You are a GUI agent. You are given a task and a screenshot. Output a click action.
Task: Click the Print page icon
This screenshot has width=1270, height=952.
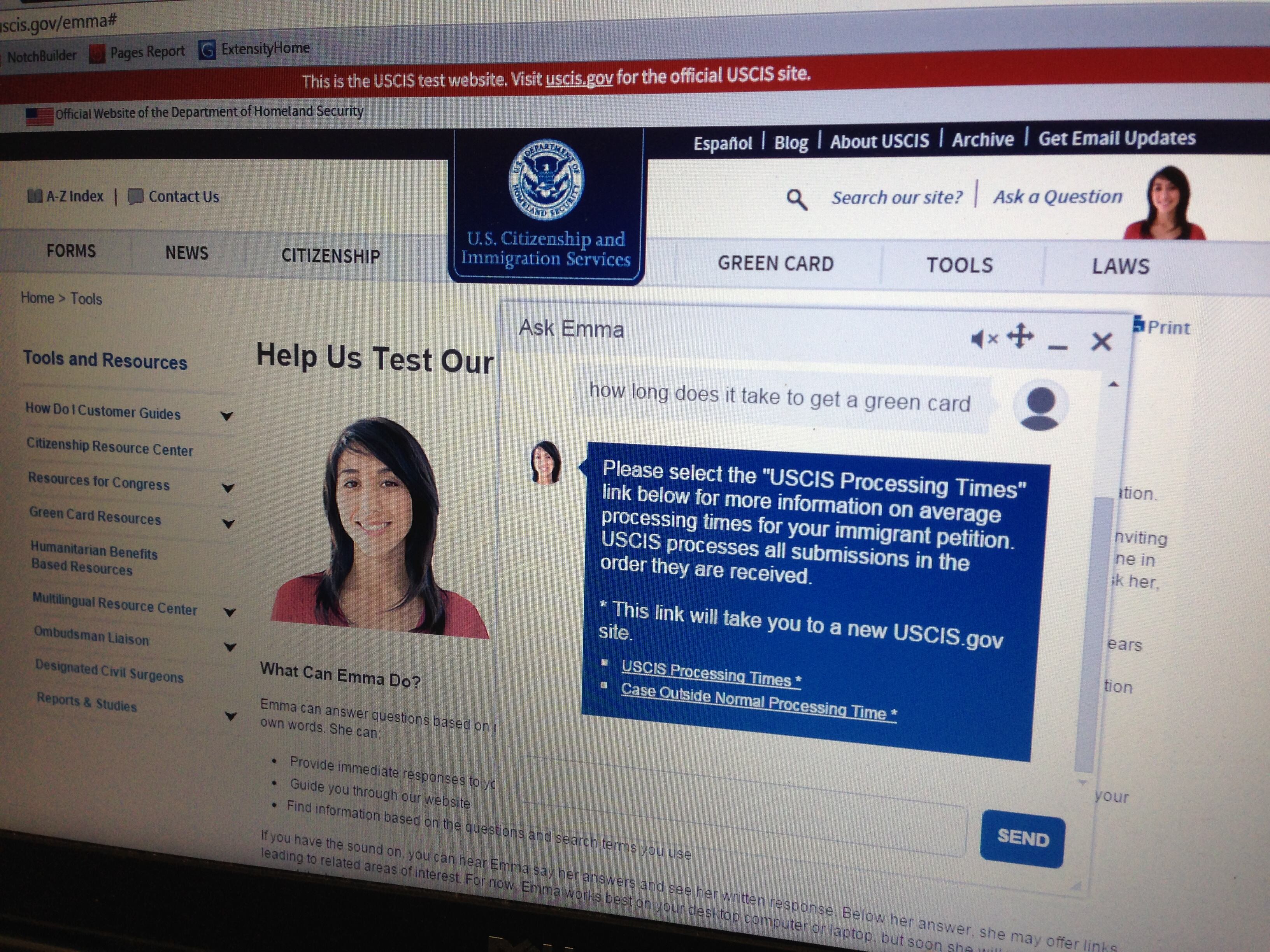coord(1139,325)
